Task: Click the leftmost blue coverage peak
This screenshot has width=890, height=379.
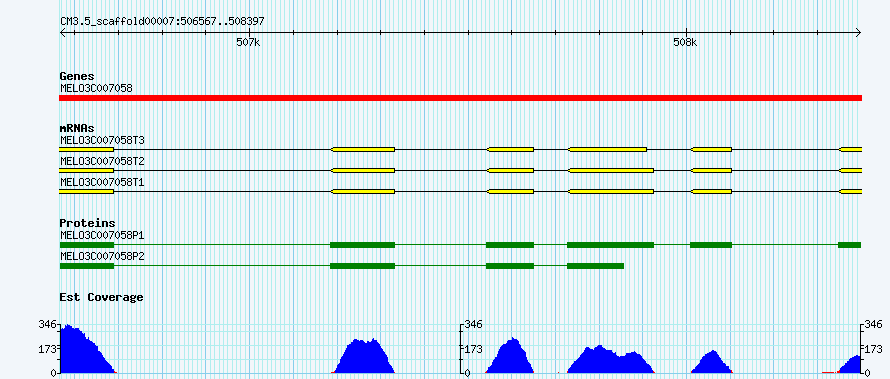Action: [x=87, y=349]
